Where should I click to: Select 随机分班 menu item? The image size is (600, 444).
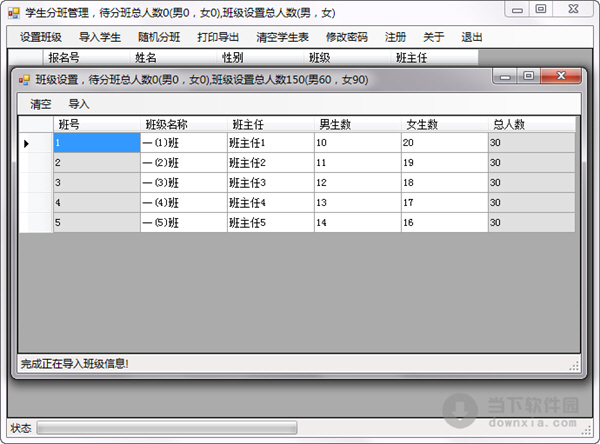tap(159, 37)
